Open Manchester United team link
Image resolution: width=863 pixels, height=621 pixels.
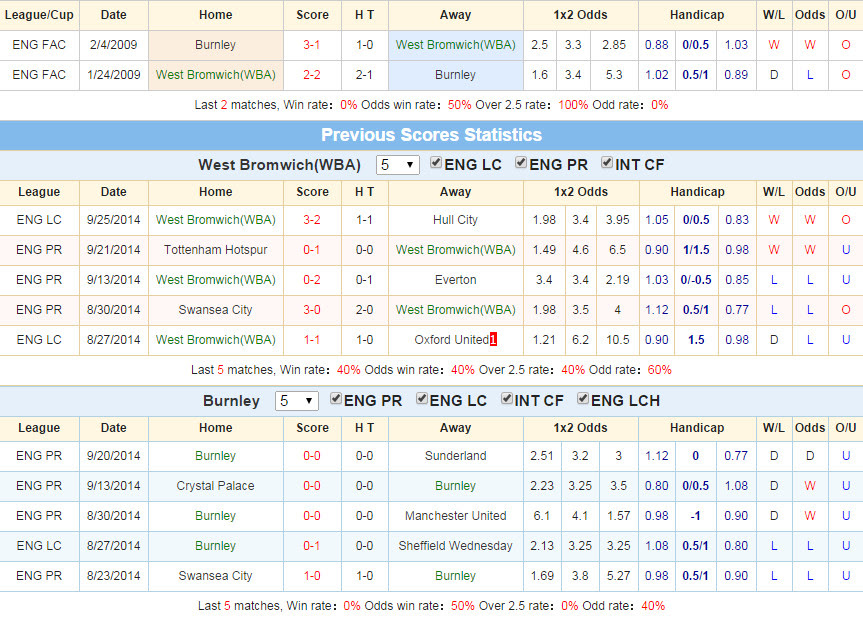(455, 516)
